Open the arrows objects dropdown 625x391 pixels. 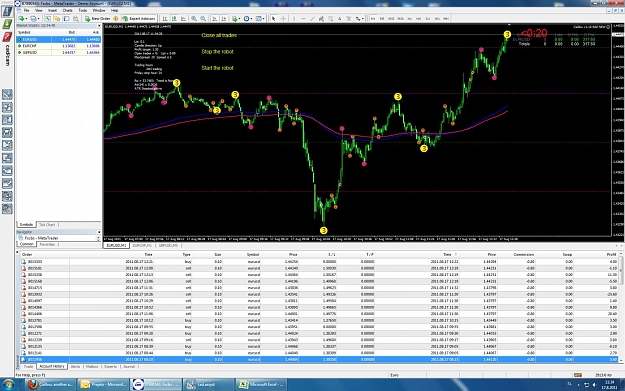[363, 19]
